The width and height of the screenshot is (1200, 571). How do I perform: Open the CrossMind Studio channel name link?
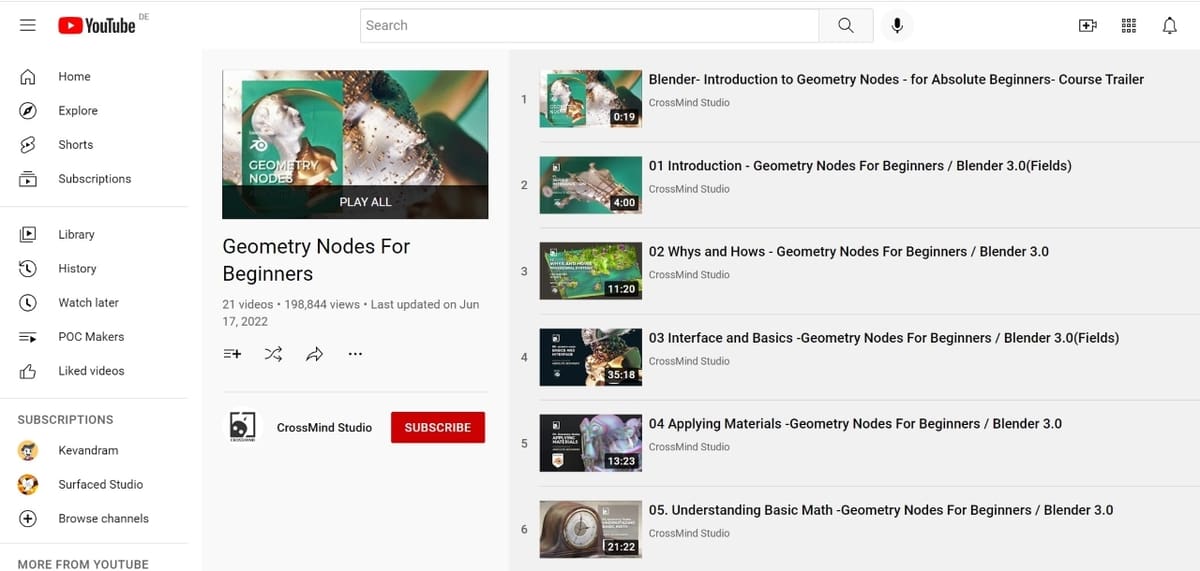pos(324,428)
